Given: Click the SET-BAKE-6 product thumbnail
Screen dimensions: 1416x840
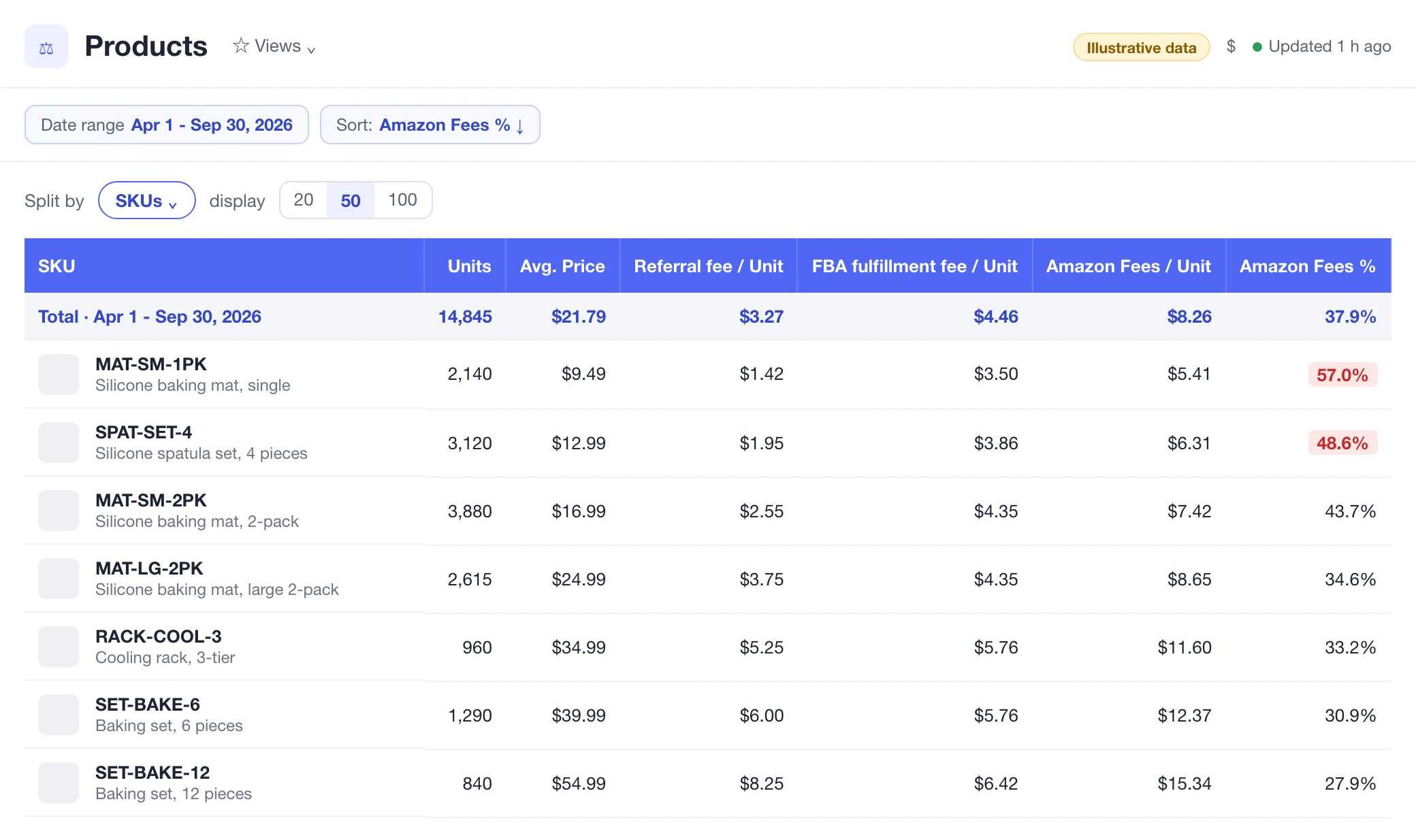Looking at the screenshot, I should click(59, 715).
